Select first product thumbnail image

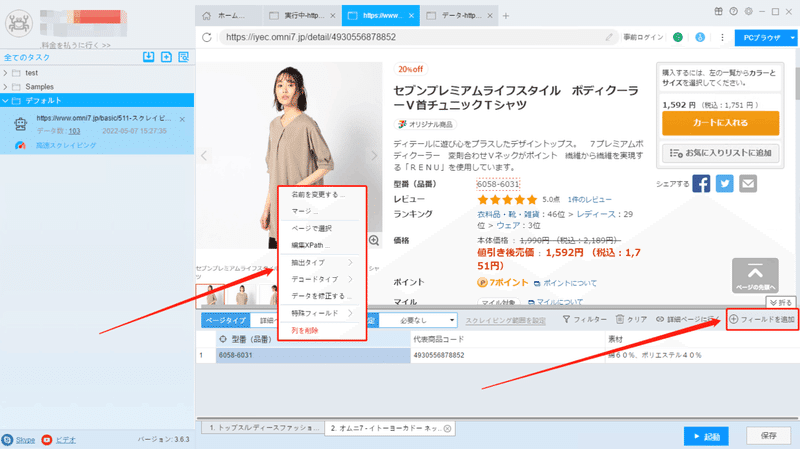[210, 295]
